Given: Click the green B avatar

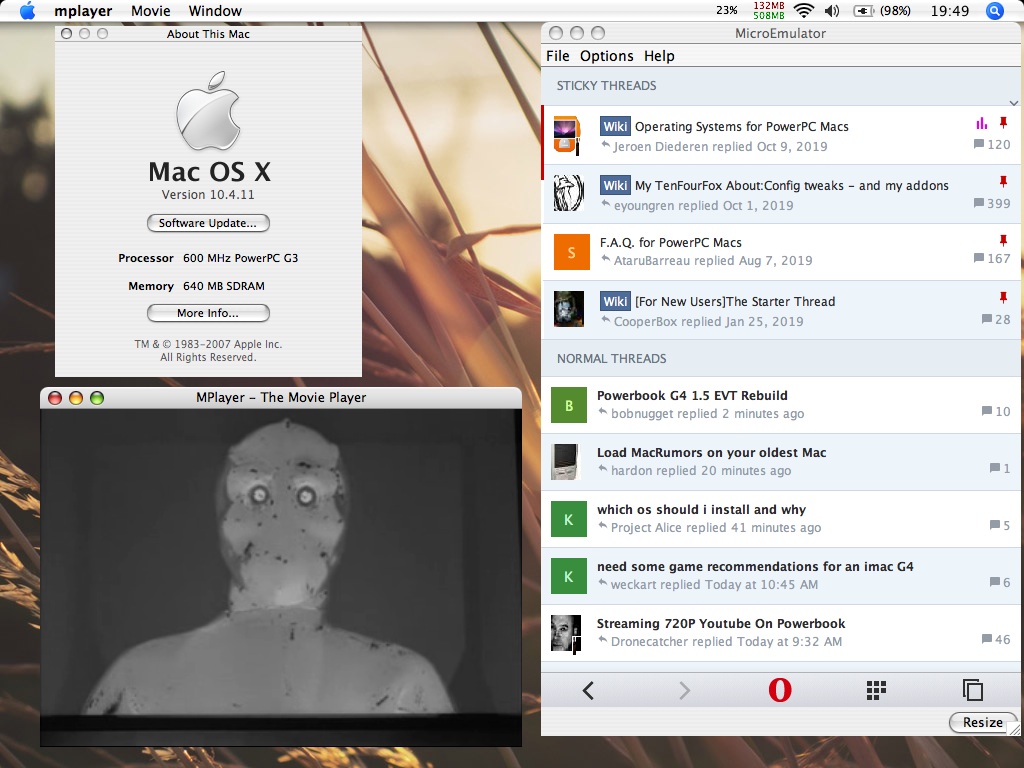Looking at the screenshot, I should click(x=569, y=406).
